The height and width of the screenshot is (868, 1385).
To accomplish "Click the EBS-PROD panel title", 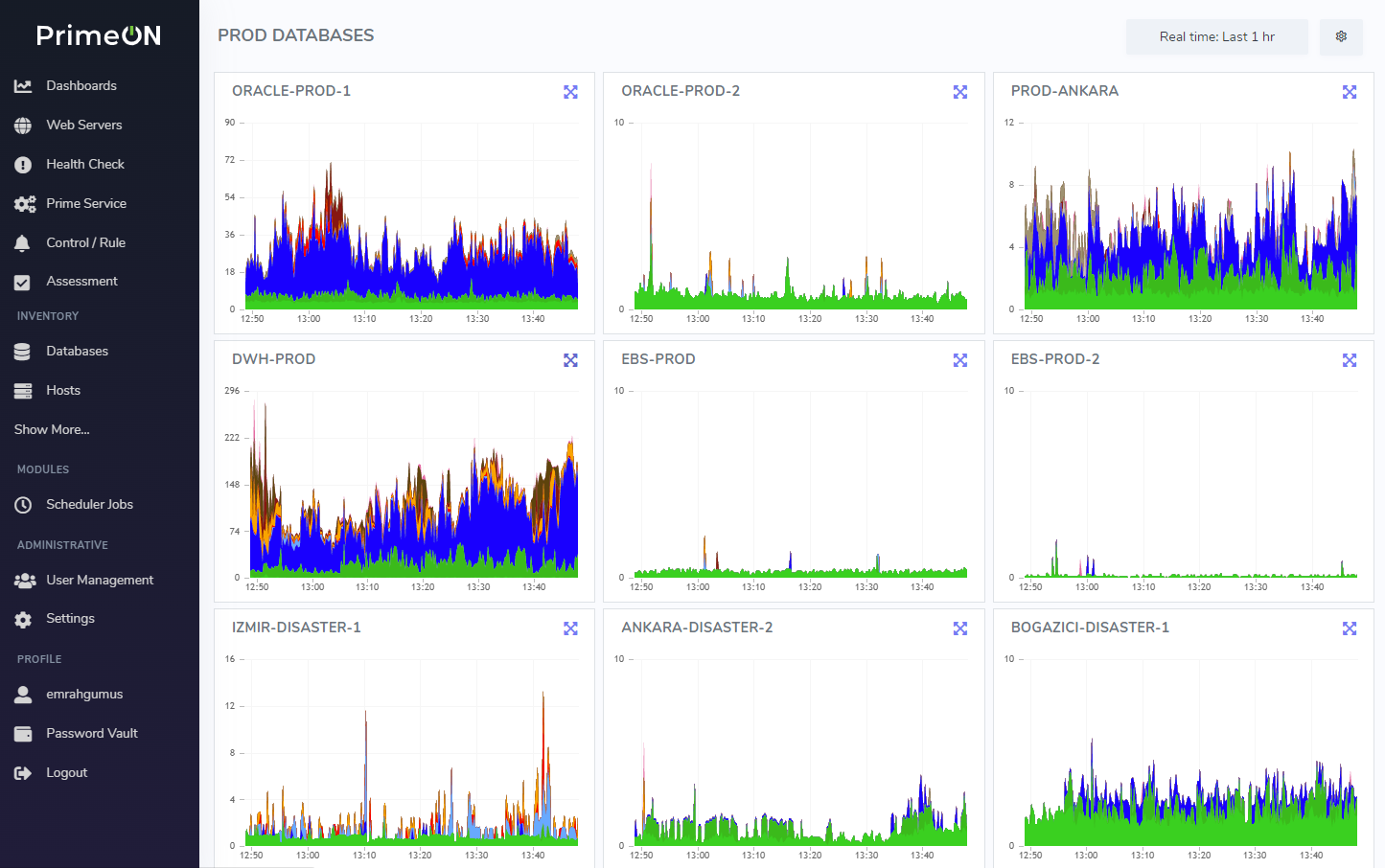I will 658,359.
